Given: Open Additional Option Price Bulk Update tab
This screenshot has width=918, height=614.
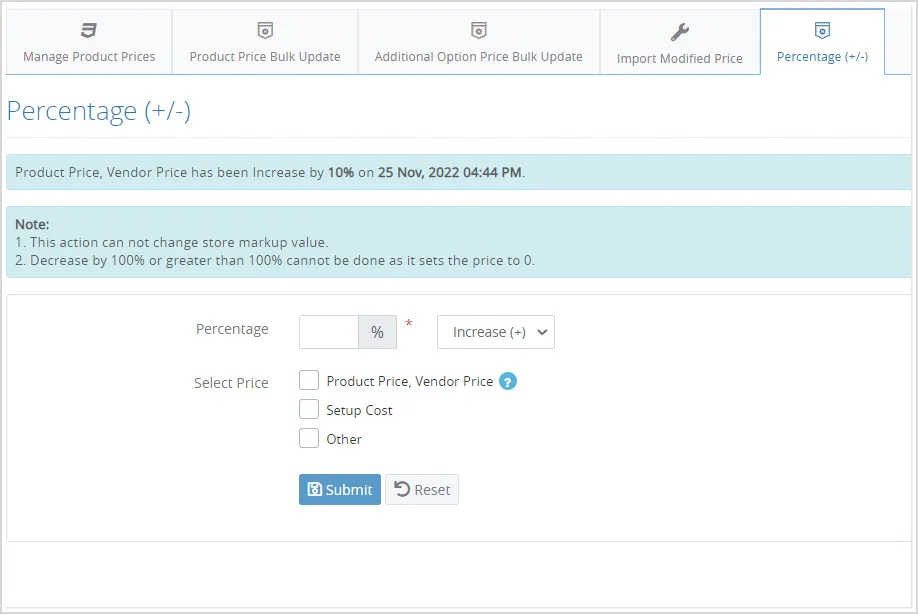Looking at the screenshot, I should coord(478,42).
